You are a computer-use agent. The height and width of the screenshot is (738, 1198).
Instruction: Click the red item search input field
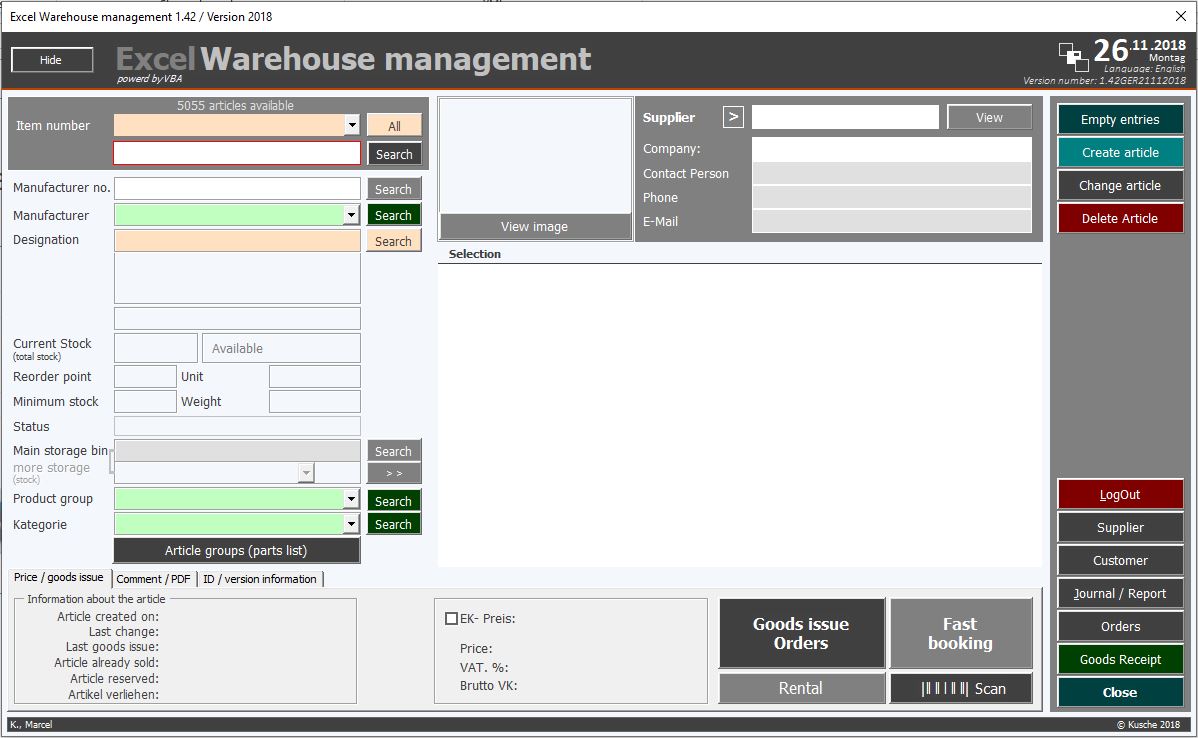(236, 153)
